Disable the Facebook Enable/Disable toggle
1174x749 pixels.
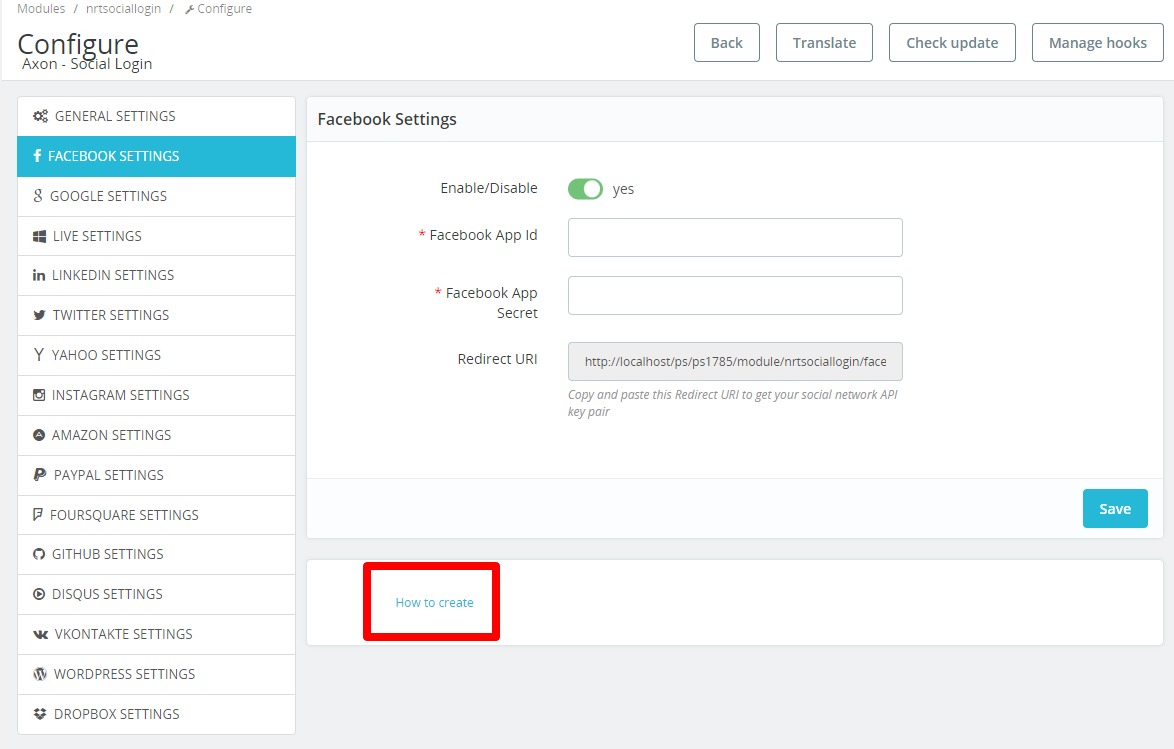[584, 188]
